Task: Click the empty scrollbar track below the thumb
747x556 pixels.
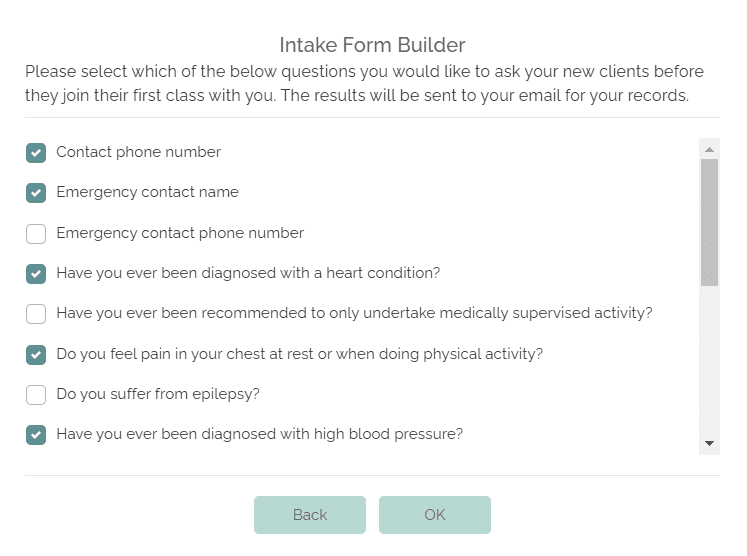Action: click(709, 360)
